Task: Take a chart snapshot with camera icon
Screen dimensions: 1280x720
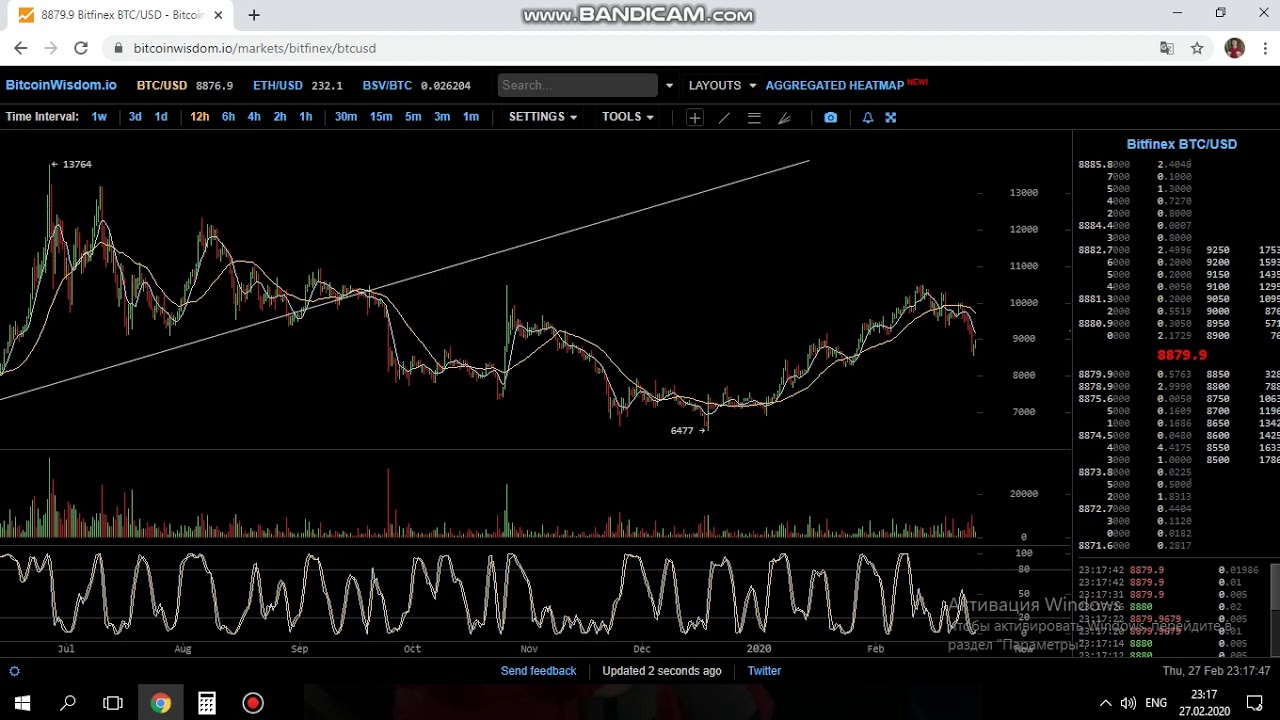Action: (x=830, y=117)
